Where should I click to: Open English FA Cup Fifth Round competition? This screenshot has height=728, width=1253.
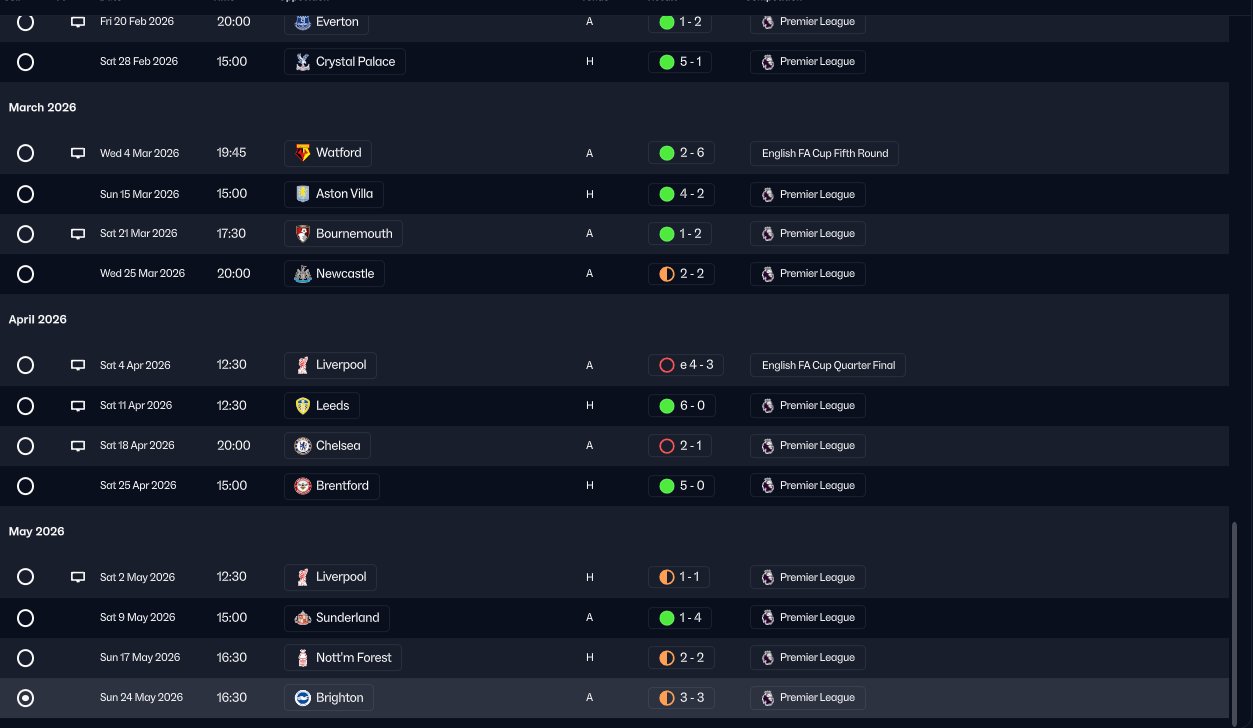825,154
